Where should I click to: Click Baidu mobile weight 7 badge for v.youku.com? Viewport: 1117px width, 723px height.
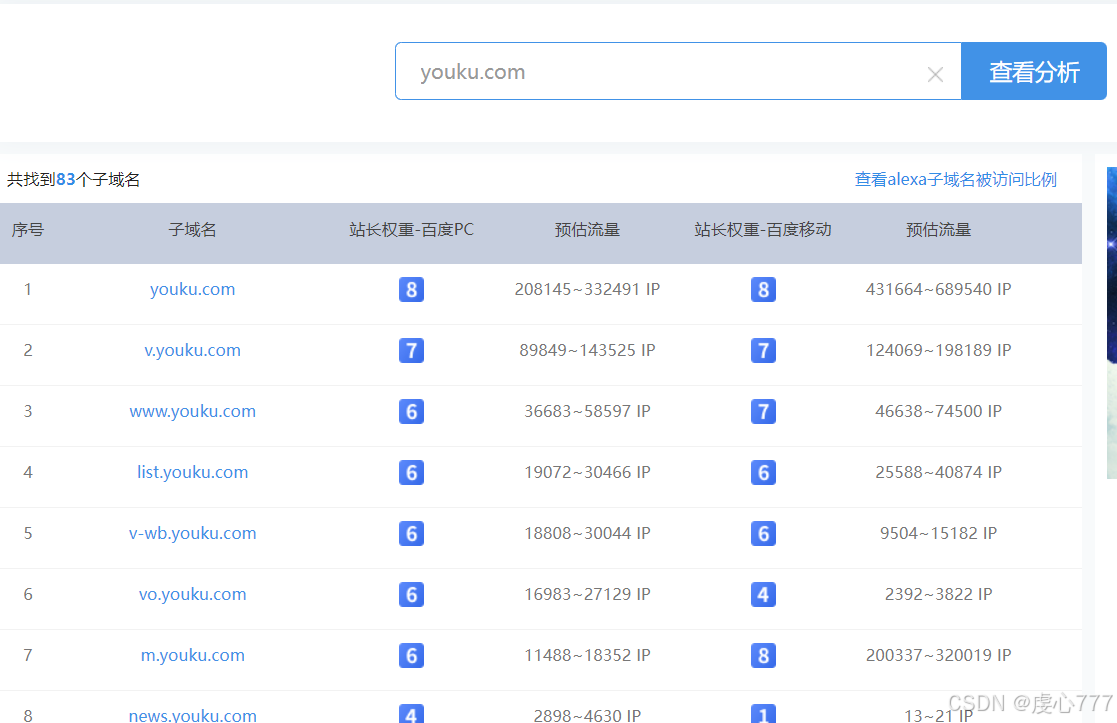pos(763,350)
